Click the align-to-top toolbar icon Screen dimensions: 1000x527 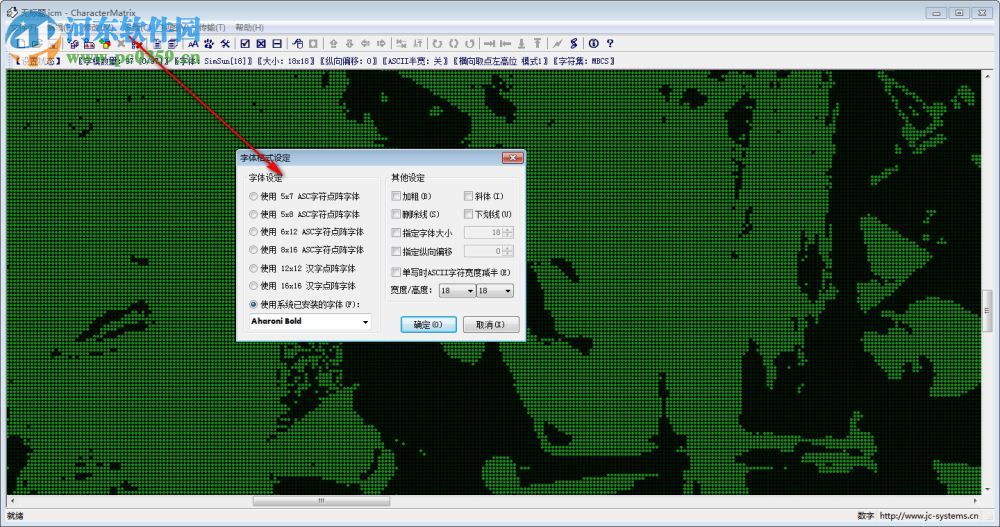[x=537, y=43]
